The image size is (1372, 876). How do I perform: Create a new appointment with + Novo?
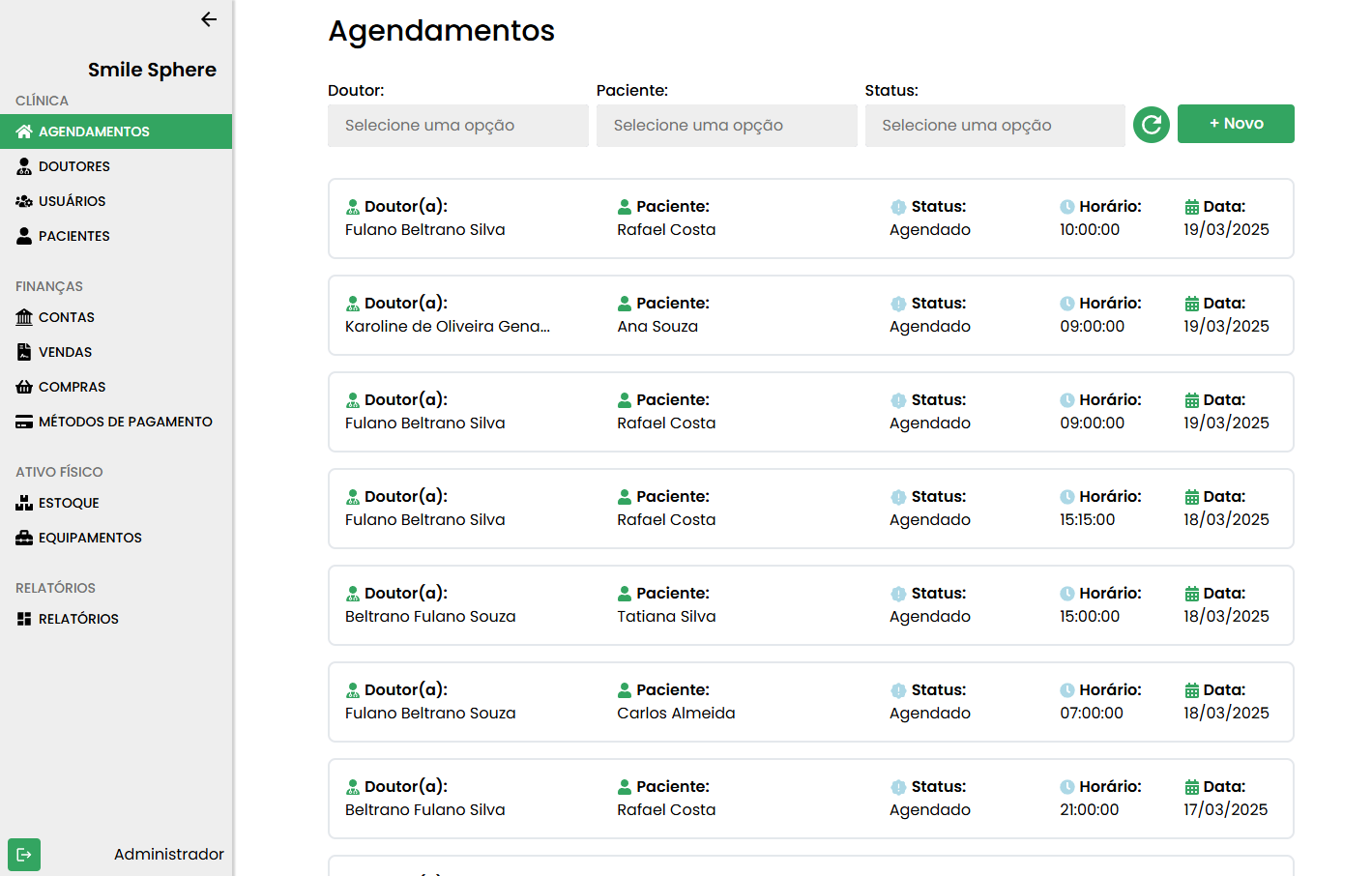click(1236, 124)
